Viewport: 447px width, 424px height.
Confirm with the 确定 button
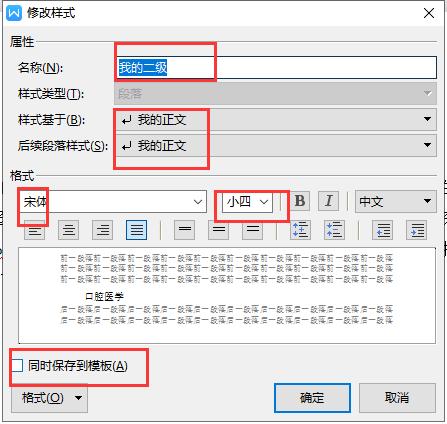point(312,398)
